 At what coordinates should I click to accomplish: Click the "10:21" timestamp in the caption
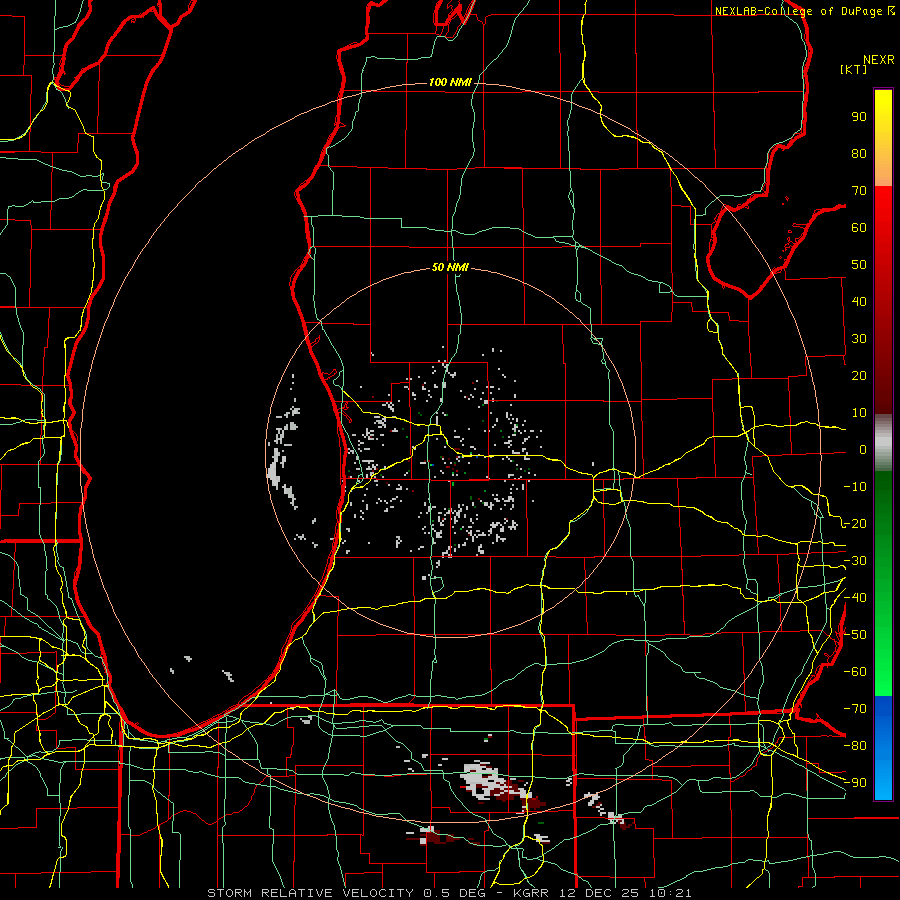(x=670, y=893)
